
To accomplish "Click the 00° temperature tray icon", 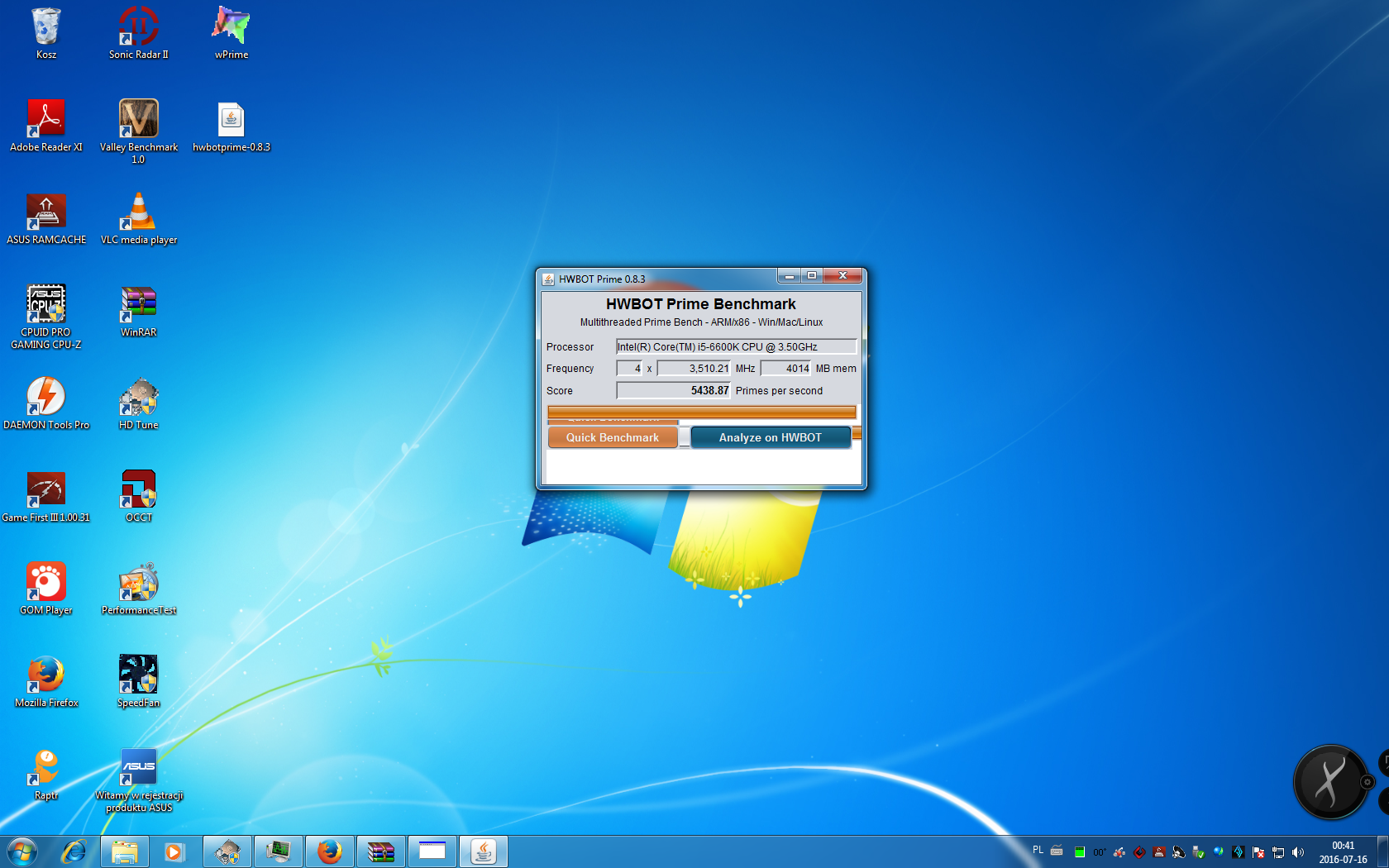I will [x=1100, y=852].
